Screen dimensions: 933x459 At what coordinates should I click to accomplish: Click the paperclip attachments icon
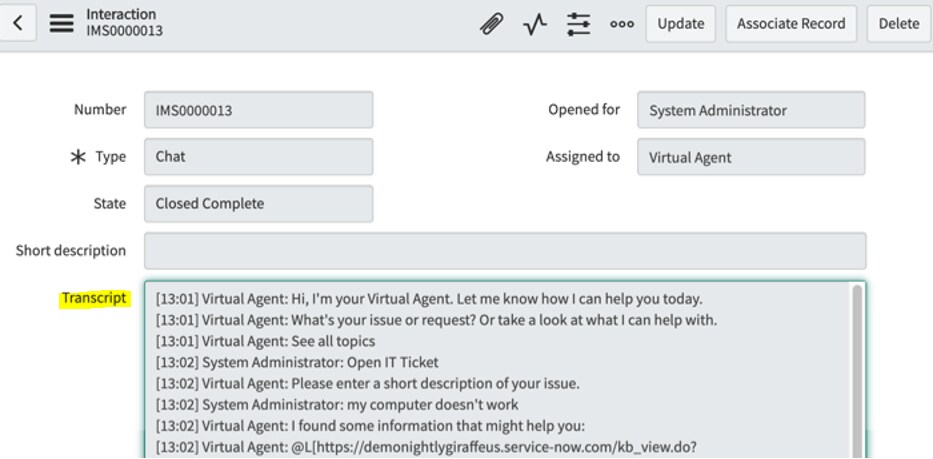(x=491, y=24)
